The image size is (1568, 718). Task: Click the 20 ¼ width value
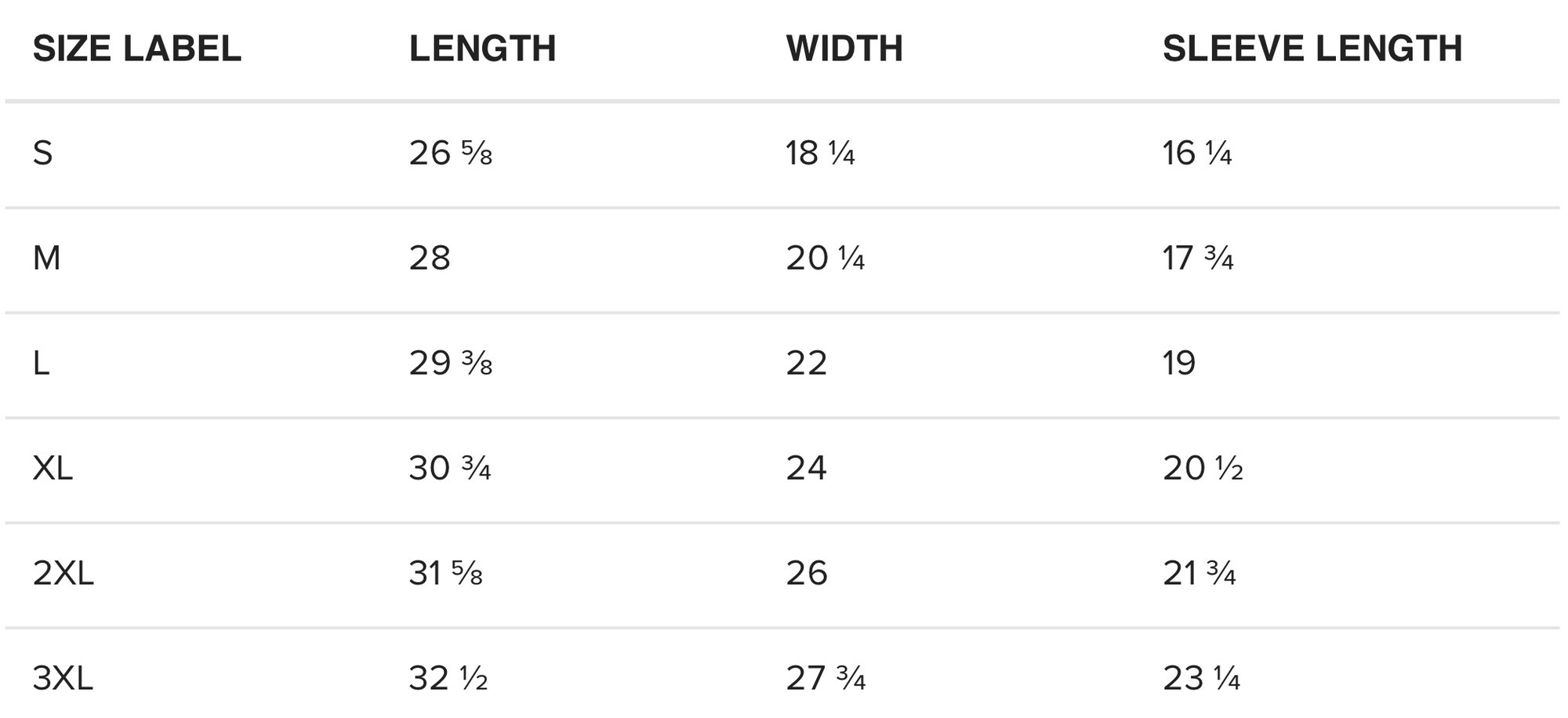click(825, 258)
